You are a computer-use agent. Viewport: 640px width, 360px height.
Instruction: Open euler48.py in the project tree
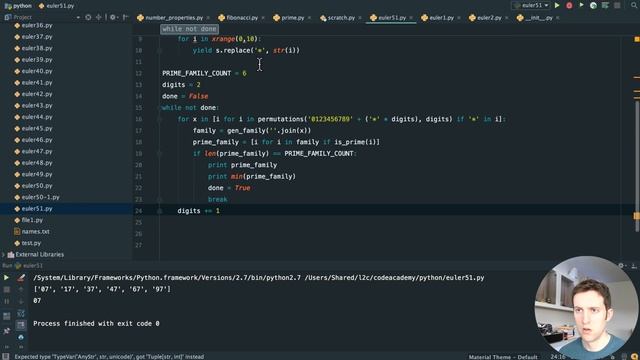coord(37,162)
